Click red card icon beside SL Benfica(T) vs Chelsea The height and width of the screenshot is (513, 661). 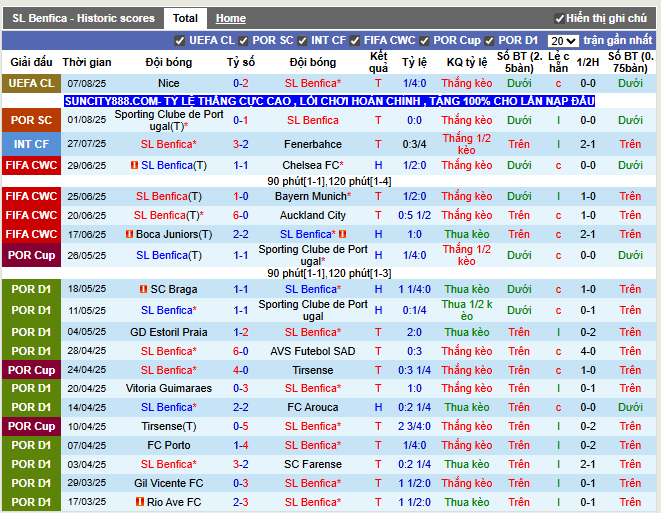point(134,165)
